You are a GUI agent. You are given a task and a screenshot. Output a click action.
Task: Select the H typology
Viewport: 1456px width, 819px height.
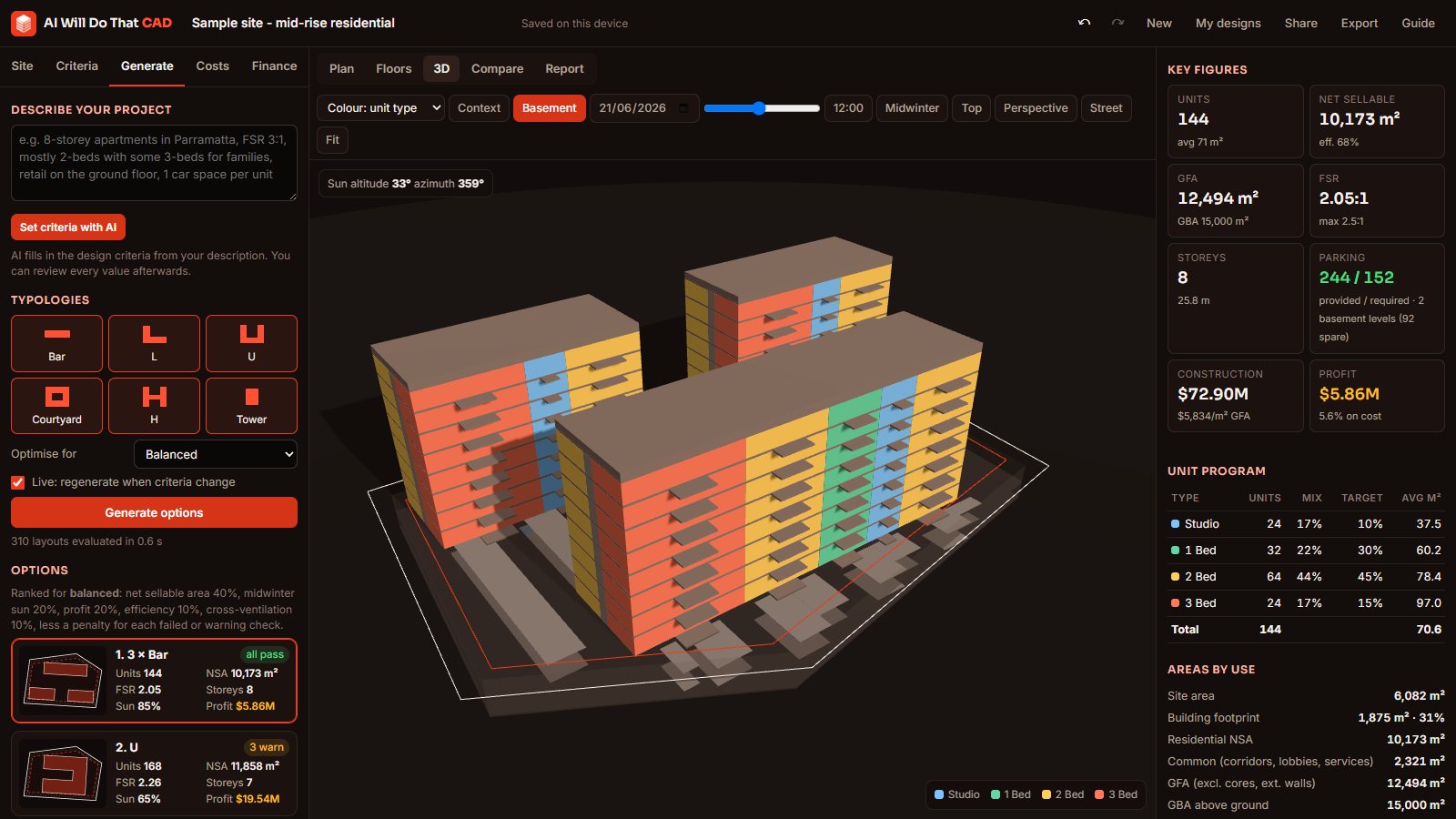[154, 406]
